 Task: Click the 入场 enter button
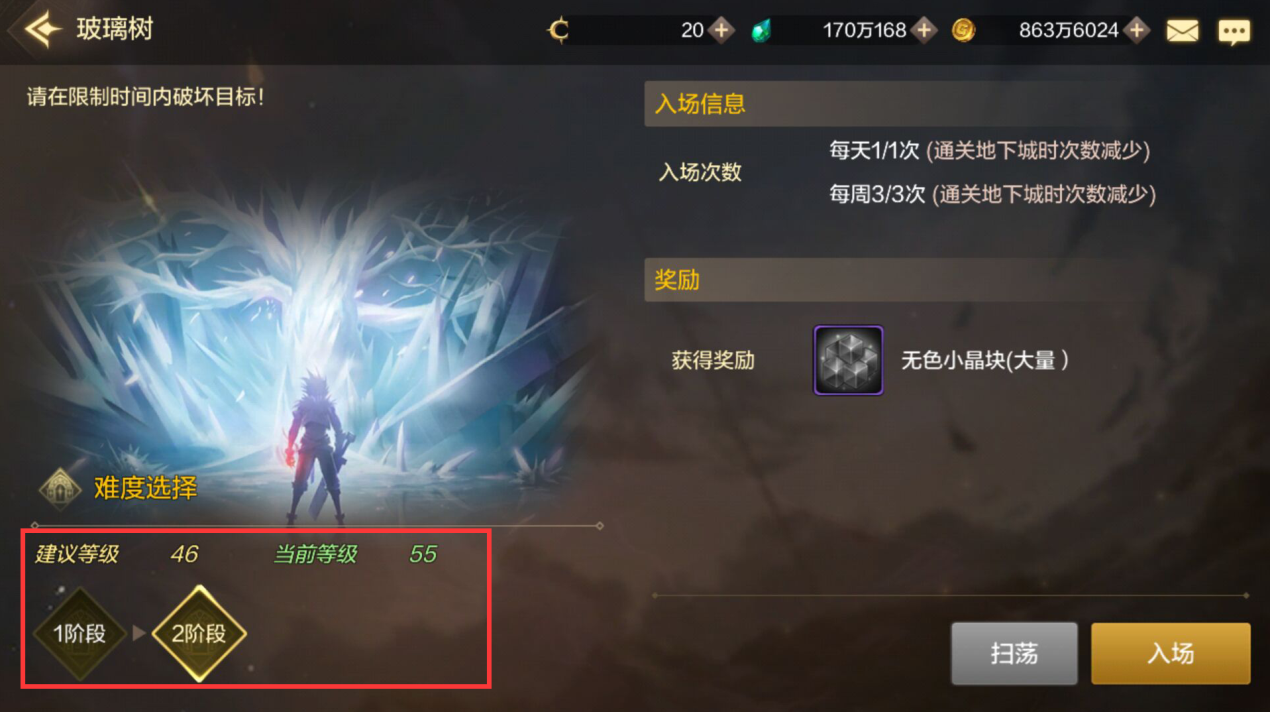pos(1170,653)
